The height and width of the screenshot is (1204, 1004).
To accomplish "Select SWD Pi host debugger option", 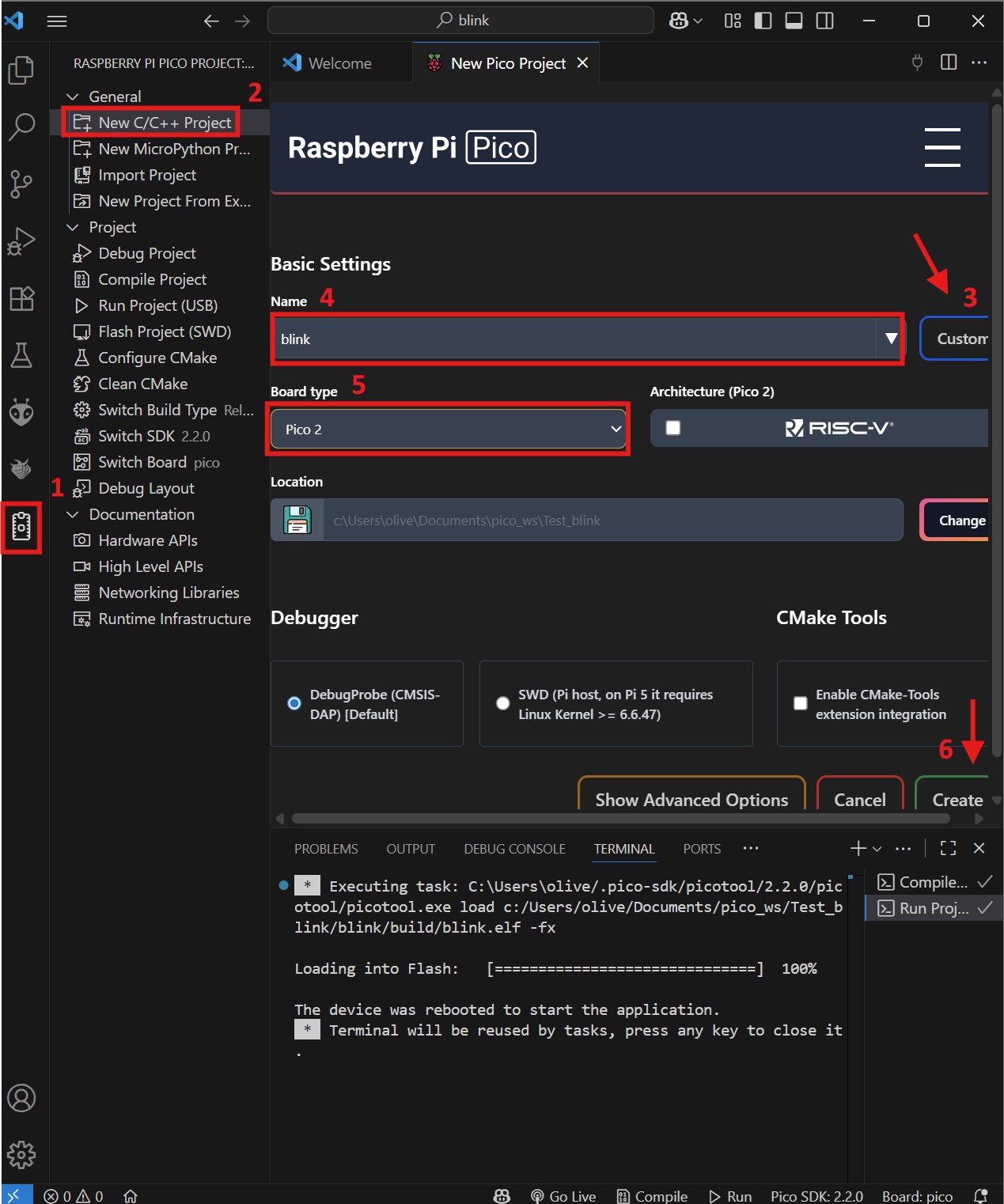I will [x=502, y=703].
